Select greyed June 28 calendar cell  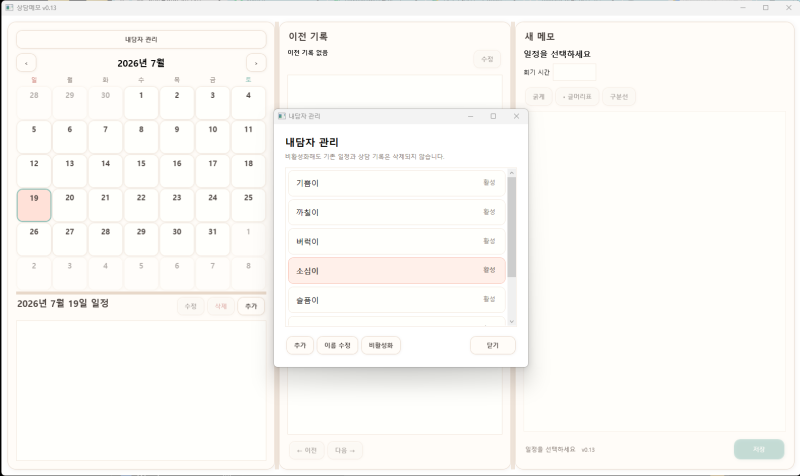(34, 103)
